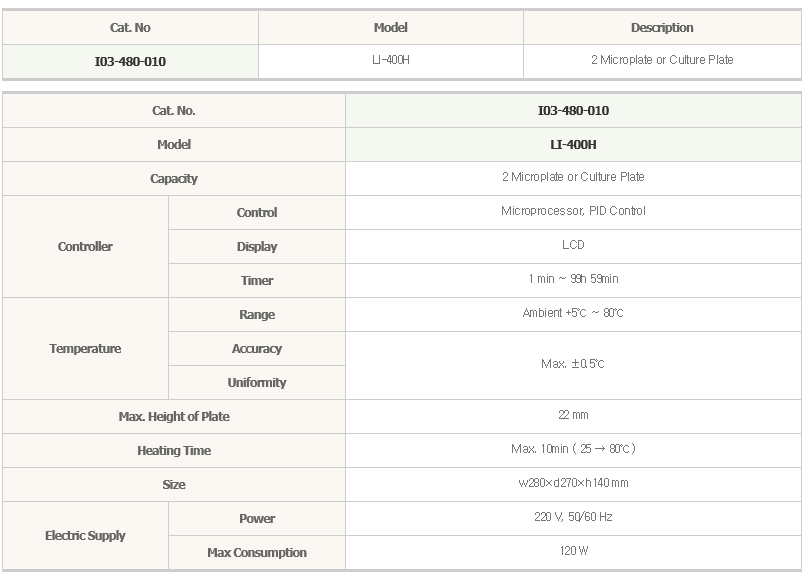Select the Max Consumption label
This screenshot has width=806, height=573.
[x=257, y=553]
